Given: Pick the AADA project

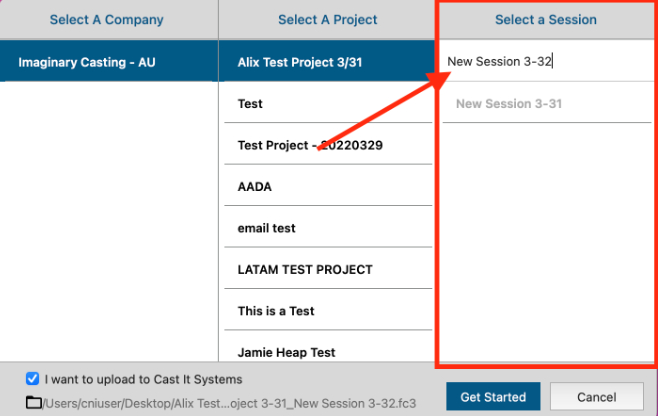Looking at the screenshot, I should pos(255,187).
